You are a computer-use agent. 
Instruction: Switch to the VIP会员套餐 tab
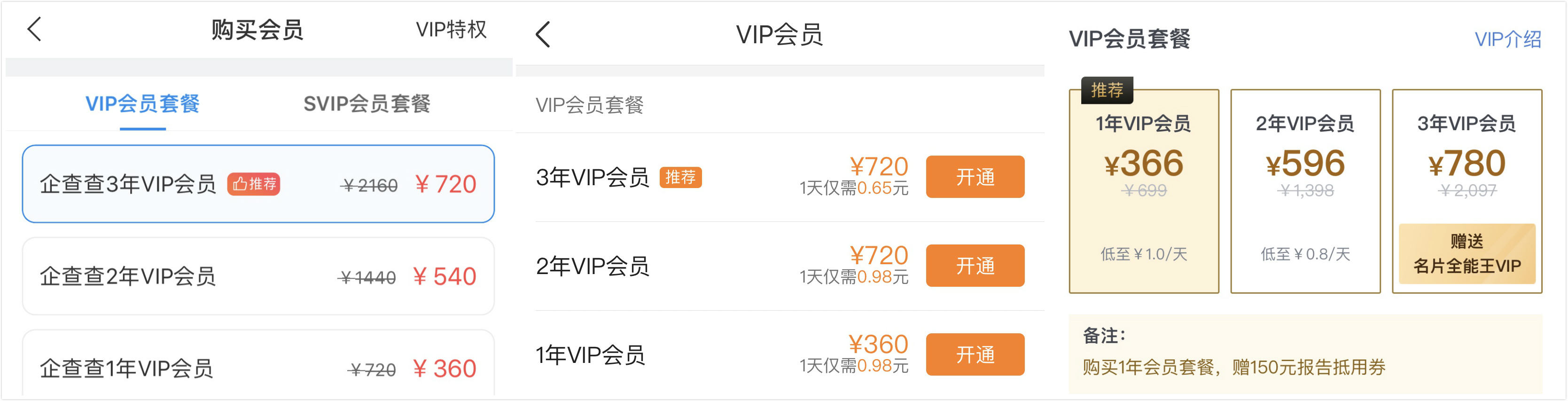pos(142,103)
